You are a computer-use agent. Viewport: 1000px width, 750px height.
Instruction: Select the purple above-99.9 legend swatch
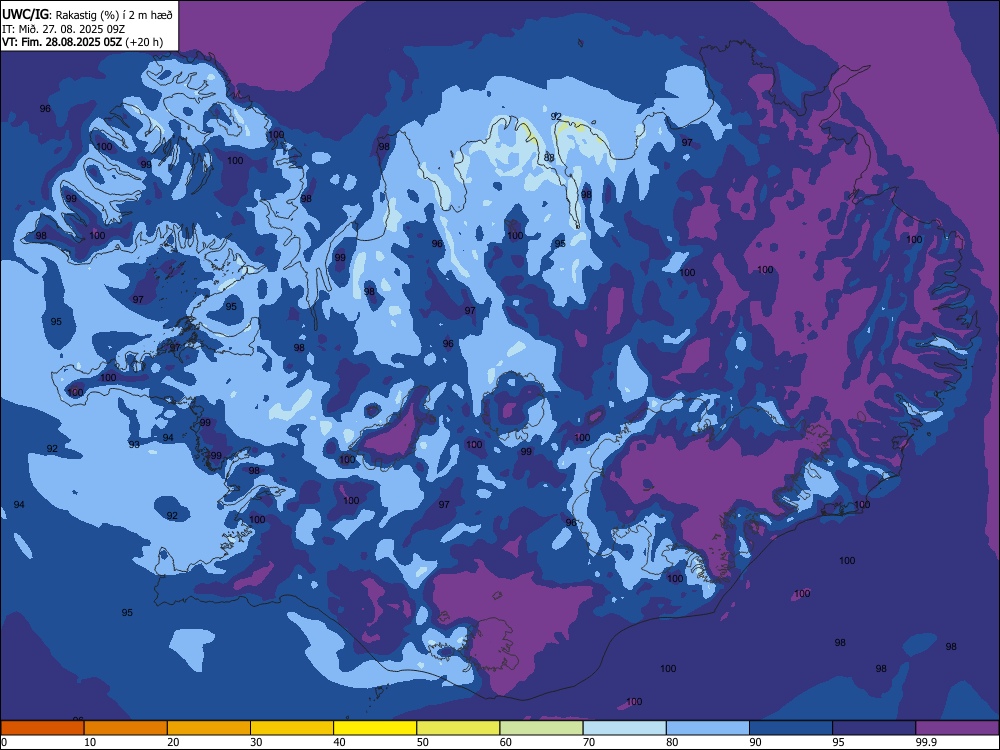(957, 728)
